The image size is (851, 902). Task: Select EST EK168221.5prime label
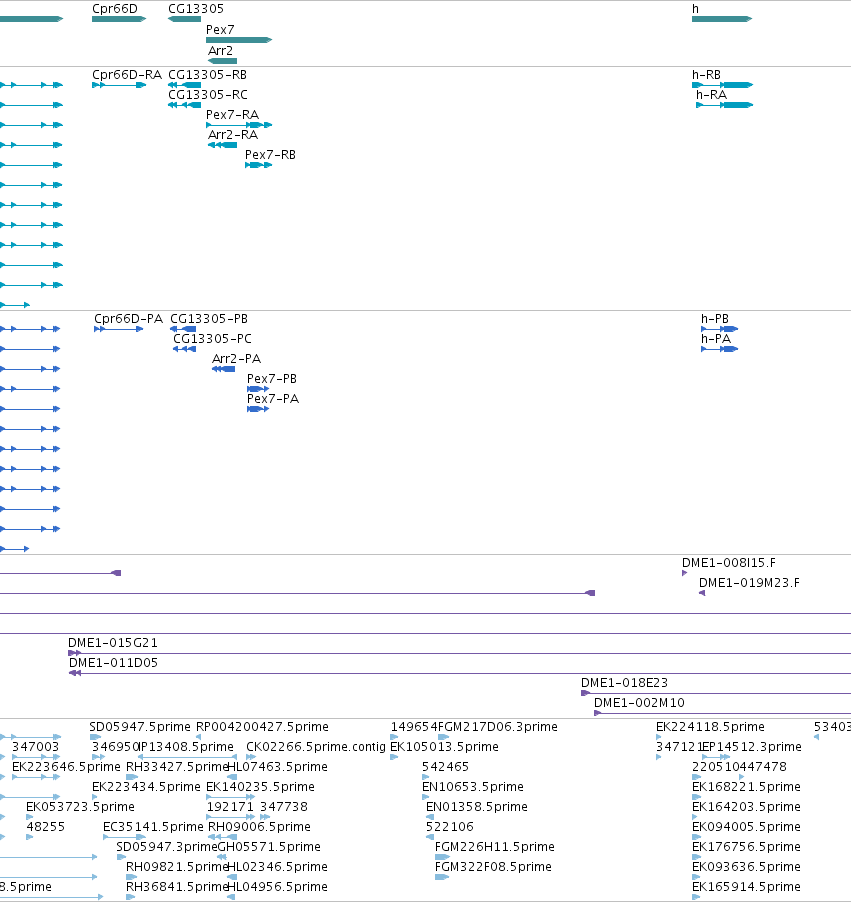click(x=746, y=786)
